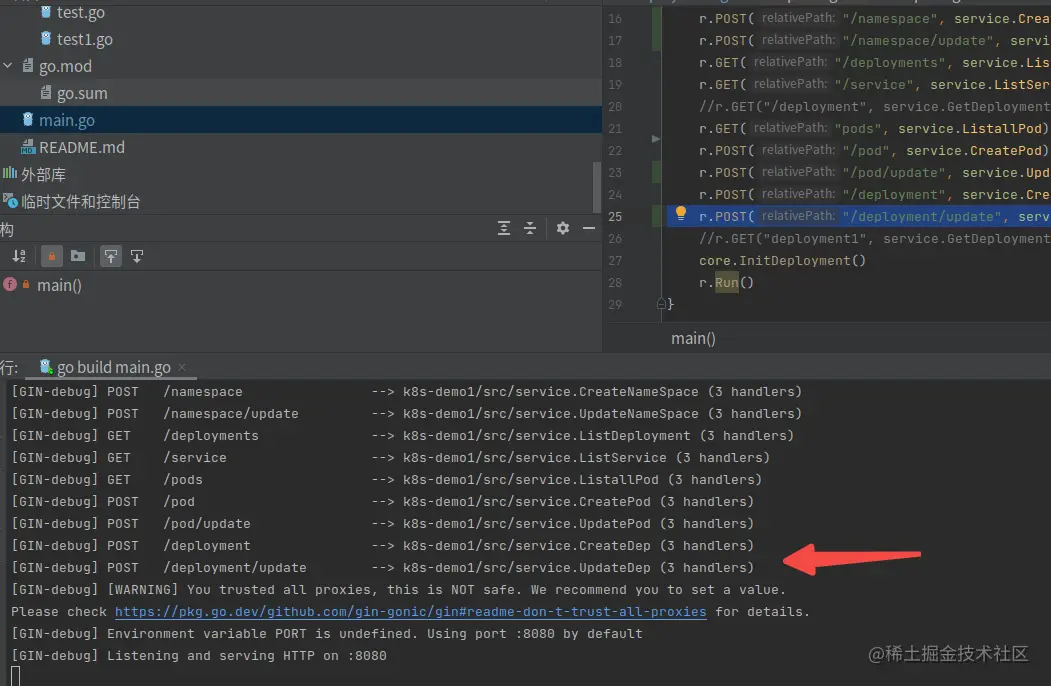Close the go build main.go tab
The width and height of the screenshot is (1051, 686).
pyautogui.click(x=182, y=367)
